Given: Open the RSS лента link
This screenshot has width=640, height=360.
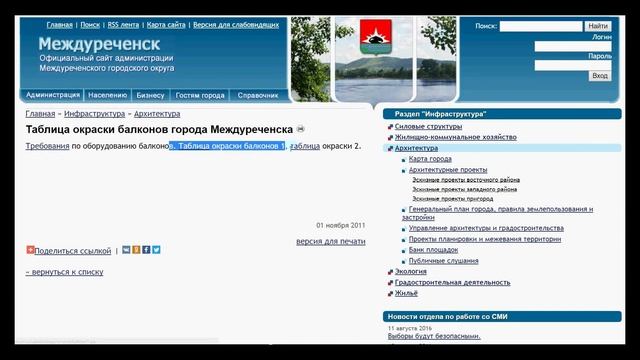Looking at the screenshot, I should point(123,25).
